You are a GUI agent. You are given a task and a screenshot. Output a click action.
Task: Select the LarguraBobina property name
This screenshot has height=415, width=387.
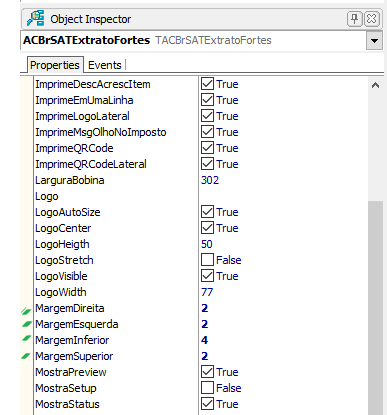pyautogui.click(x=70, y=180)
